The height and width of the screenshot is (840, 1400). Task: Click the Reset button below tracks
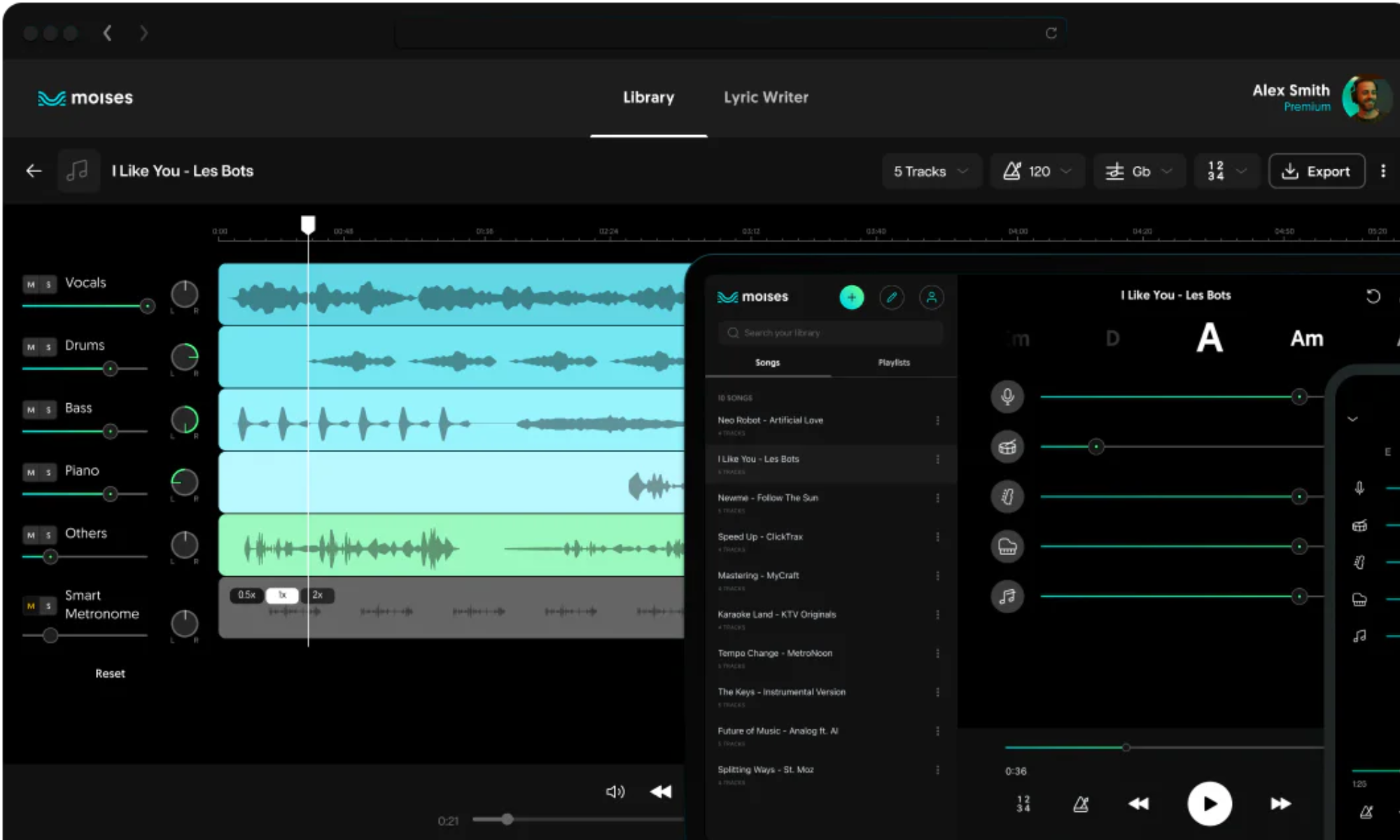pos(110,673)
